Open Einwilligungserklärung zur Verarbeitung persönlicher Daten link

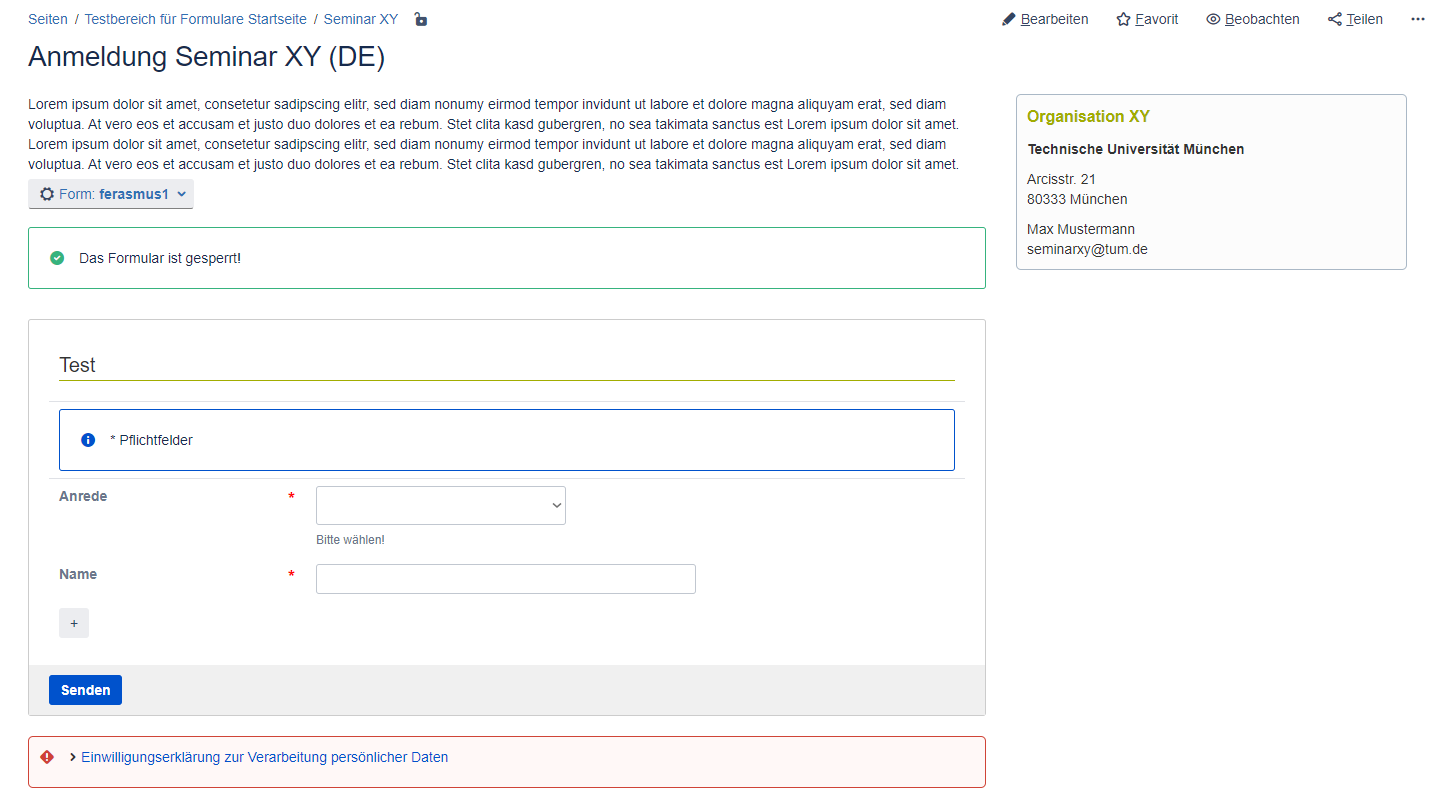click(264, 757)
